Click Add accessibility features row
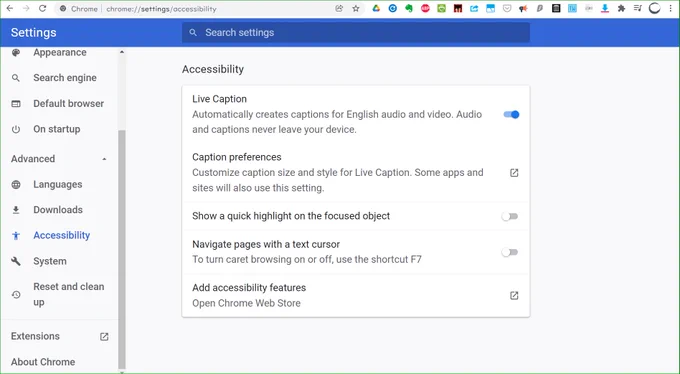The height and width of the screenshot is (374, 680). click(356, 295)
